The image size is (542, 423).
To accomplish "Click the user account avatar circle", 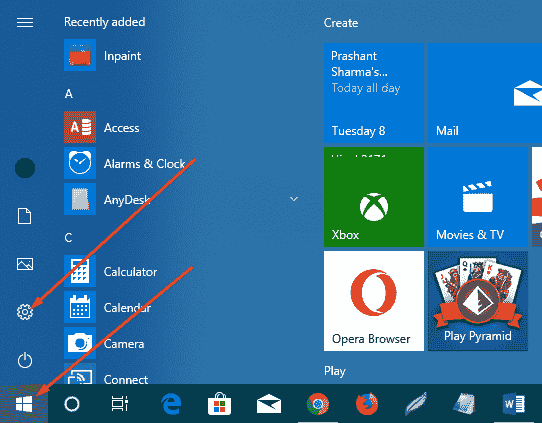I will point(25,168).
